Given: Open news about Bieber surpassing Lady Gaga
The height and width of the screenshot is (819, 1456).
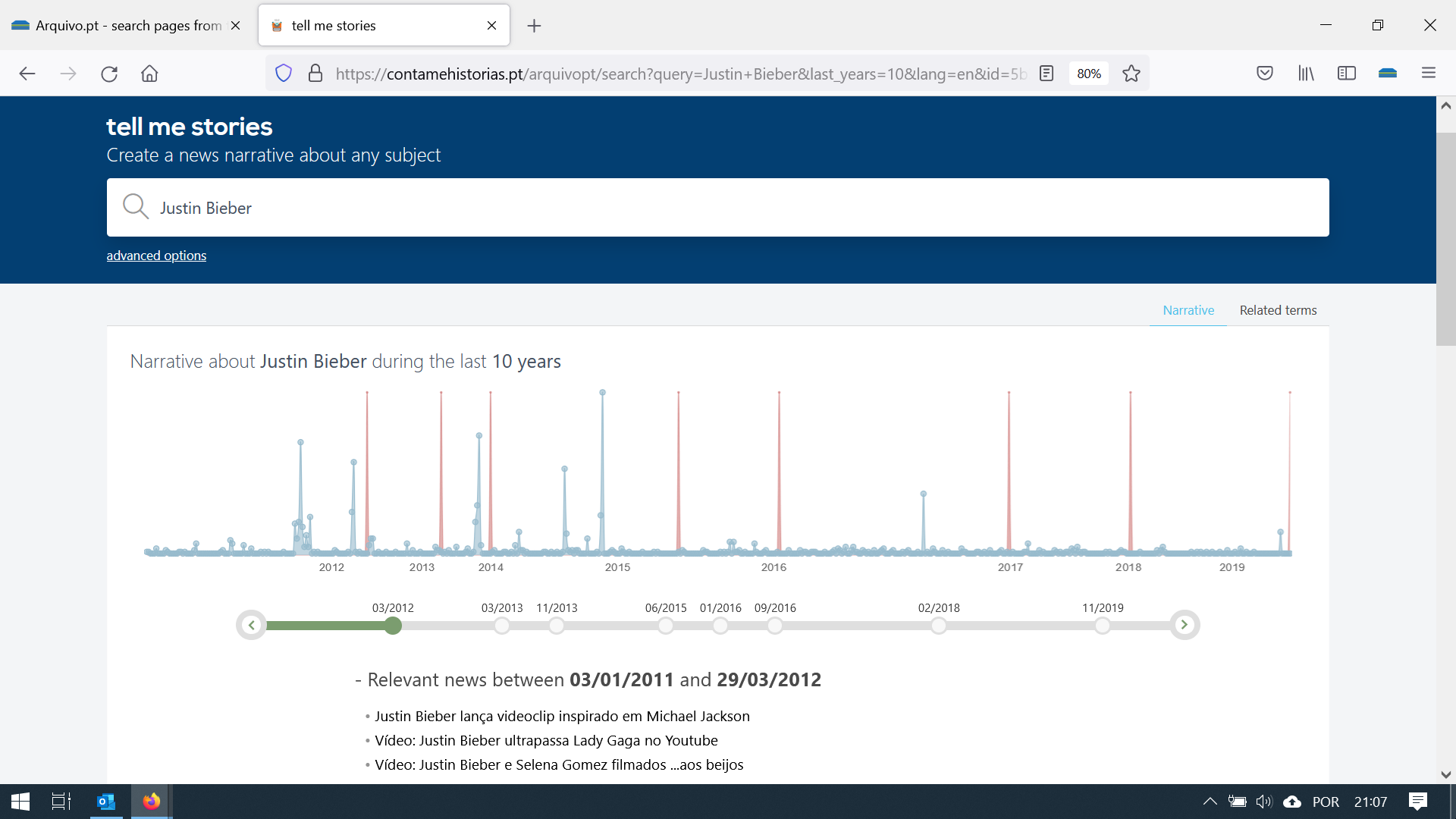Looking at the screenshot, I should [546, 740].
